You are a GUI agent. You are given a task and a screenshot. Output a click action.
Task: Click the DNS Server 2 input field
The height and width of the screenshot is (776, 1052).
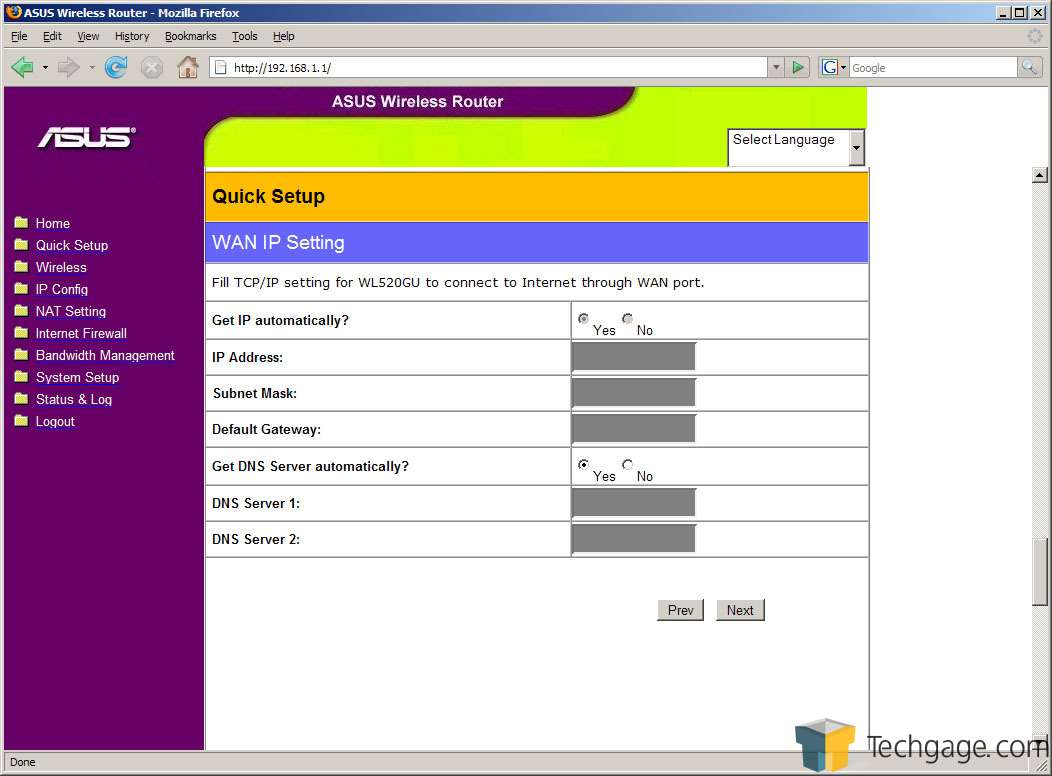(633, 539)
